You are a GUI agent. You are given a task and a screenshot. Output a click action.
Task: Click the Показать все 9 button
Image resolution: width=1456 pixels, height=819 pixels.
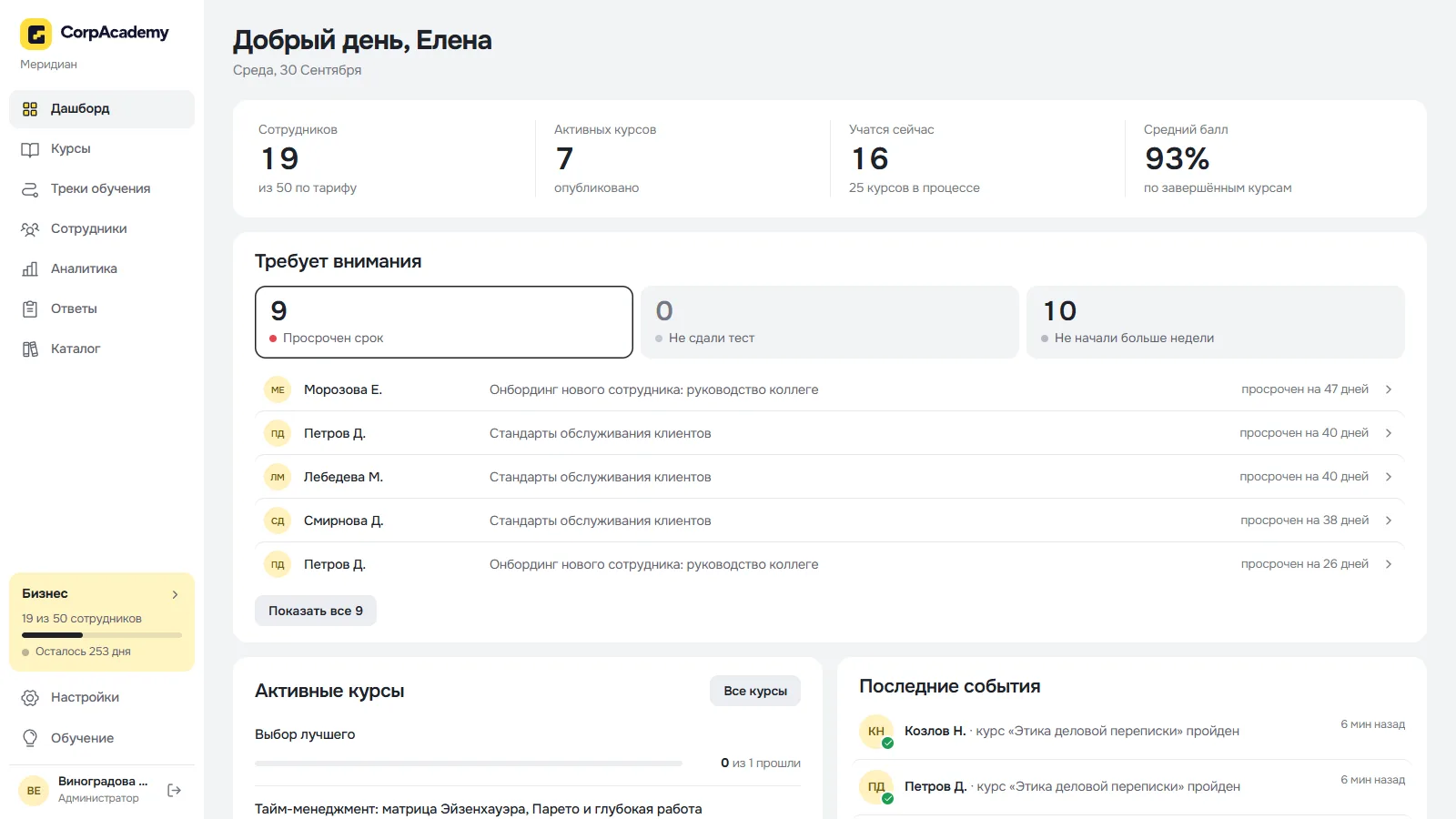click(x=316, y=611)
